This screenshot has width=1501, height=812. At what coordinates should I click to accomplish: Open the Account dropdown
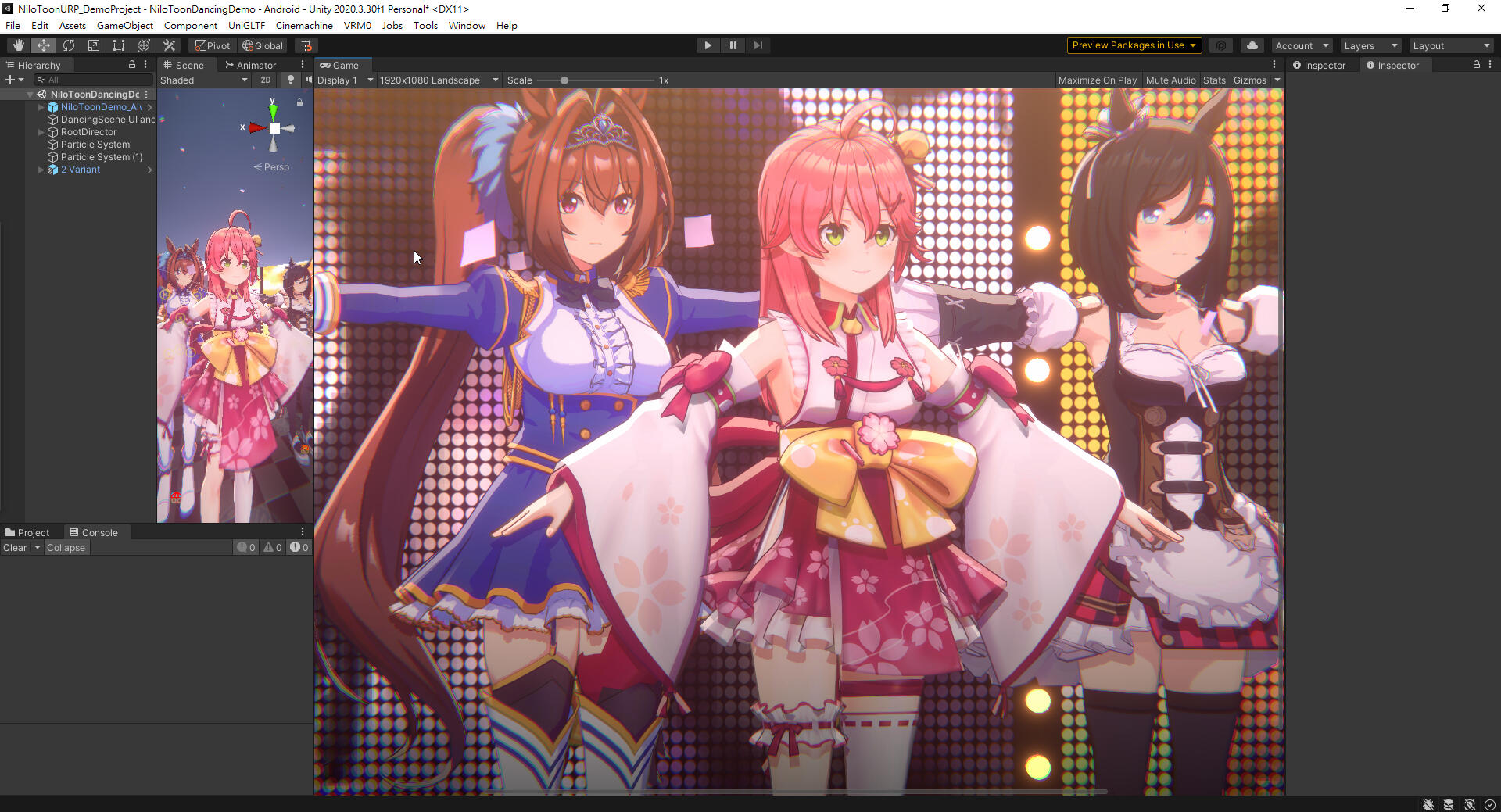click(x=1302, y=45)
